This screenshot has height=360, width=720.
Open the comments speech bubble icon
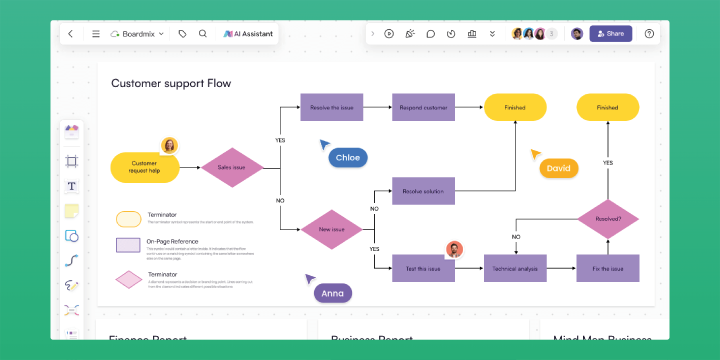coord(431,34)
